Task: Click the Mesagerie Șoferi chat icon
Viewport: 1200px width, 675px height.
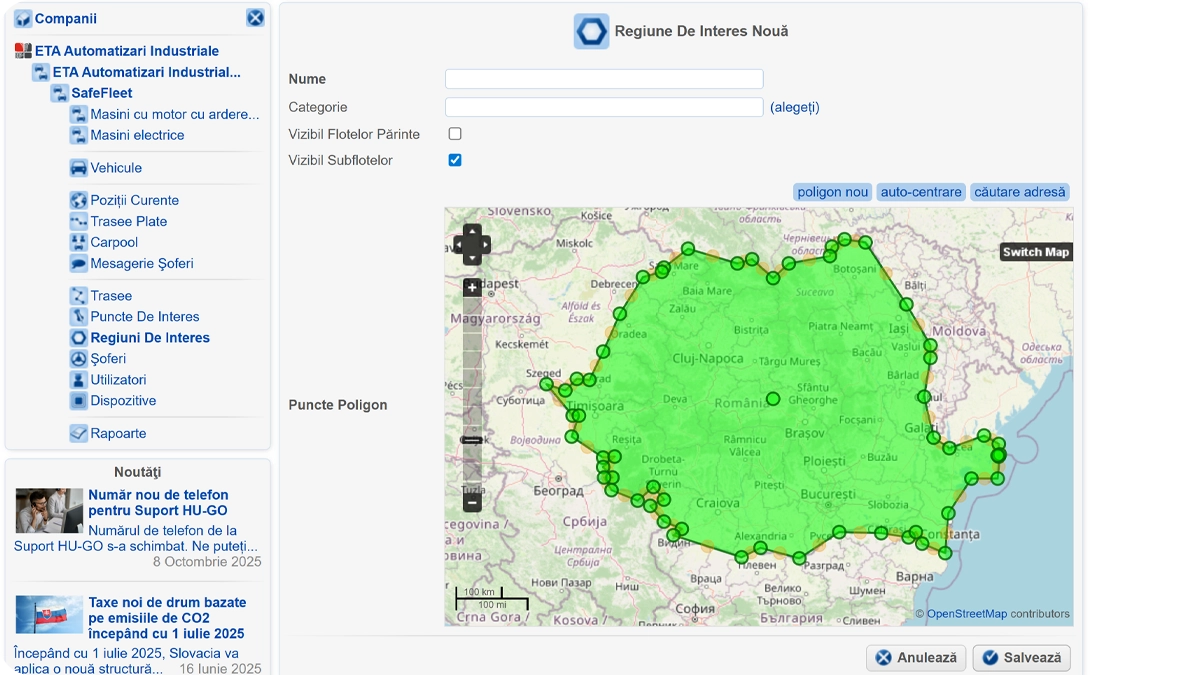Action: (x=78, y=264)
